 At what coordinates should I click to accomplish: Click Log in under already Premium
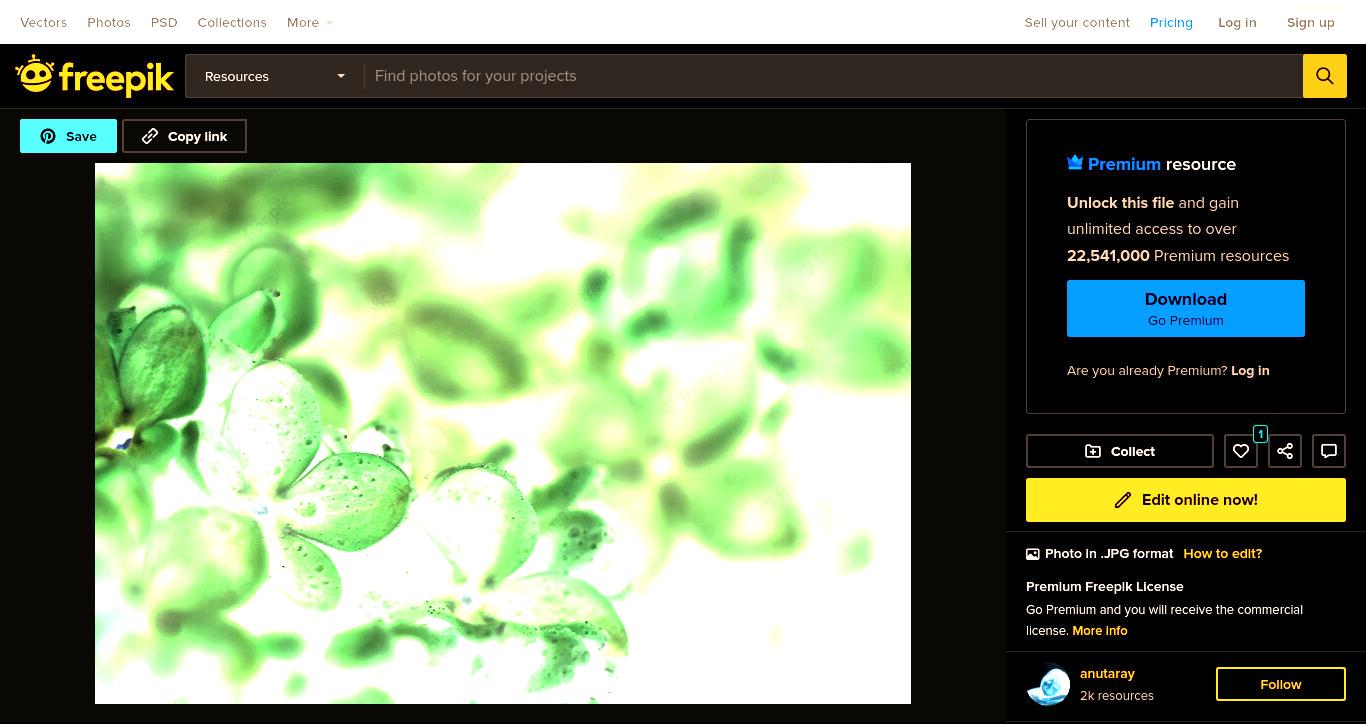(x=1250, y=371)
